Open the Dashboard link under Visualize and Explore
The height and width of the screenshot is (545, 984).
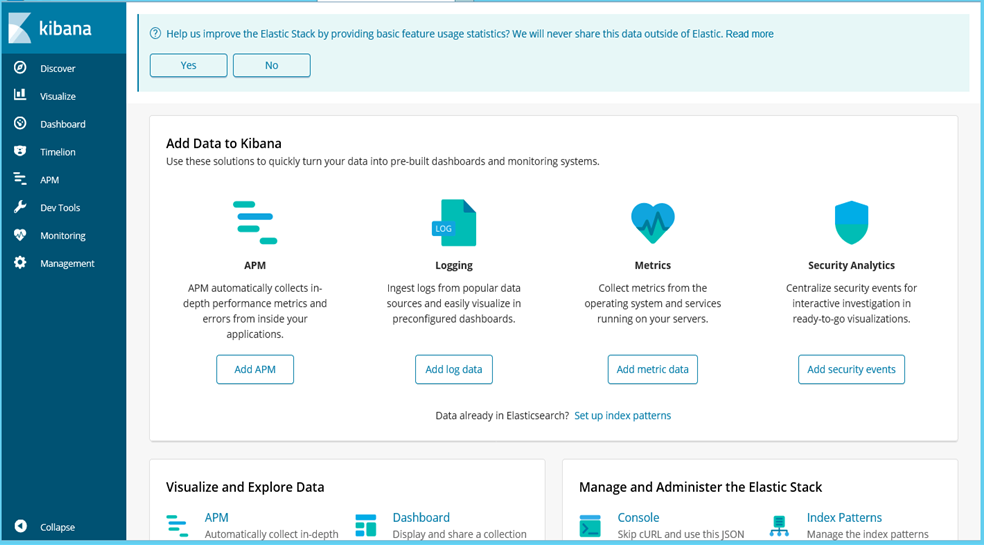(421, 517)
